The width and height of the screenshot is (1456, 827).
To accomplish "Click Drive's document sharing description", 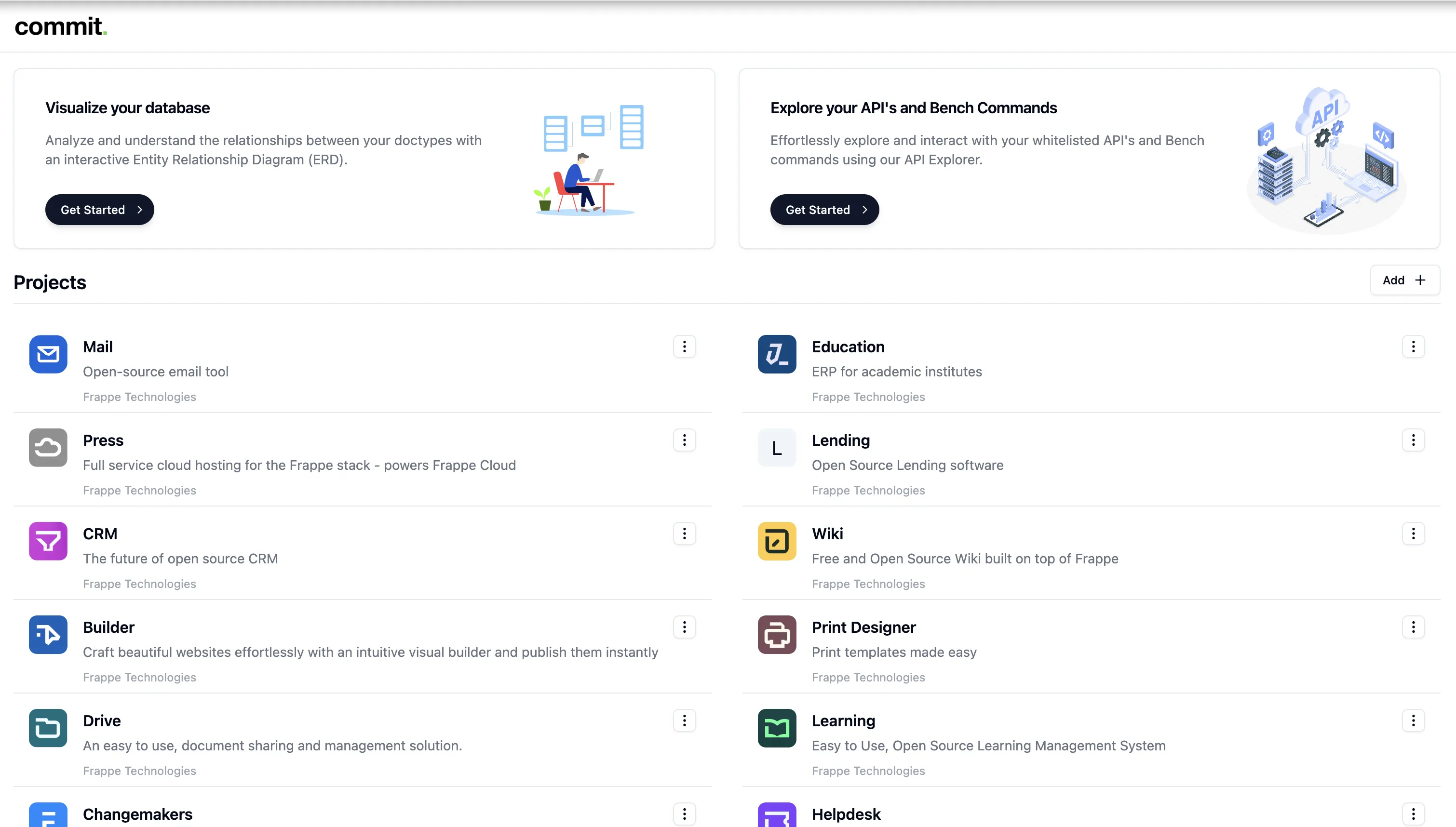I will (x=272, y=746).
